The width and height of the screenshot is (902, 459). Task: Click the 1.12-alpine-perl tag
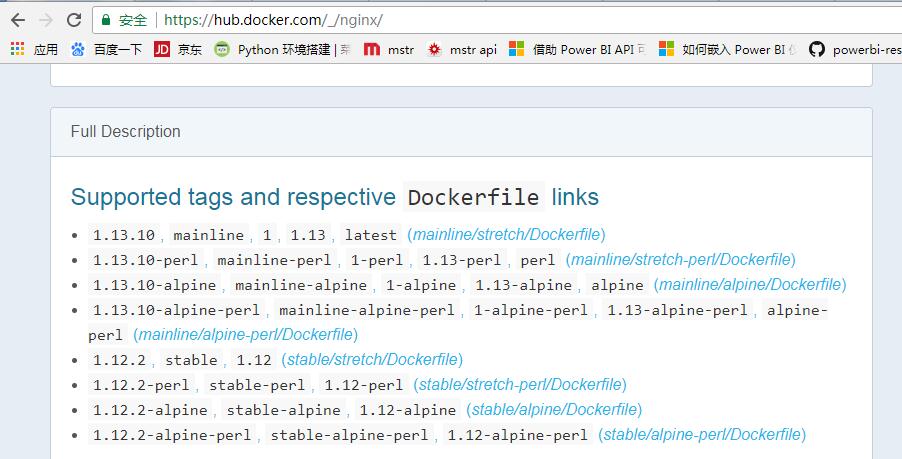518,435
